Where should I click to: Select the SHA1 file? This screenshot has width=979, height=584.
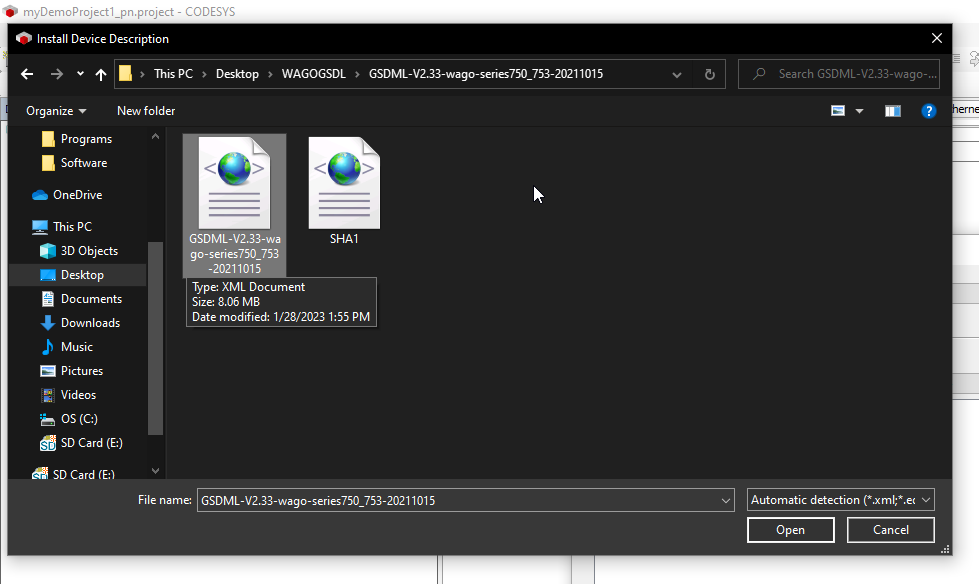[x=344, y=191]
